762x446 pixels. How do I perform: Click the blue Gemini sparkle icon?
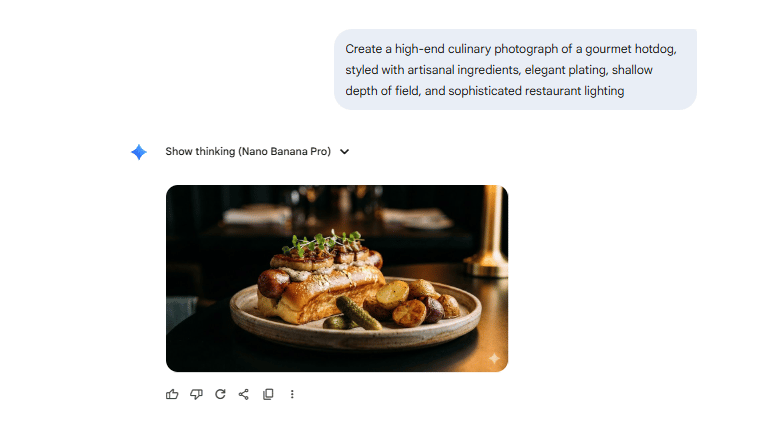click(x=139, y=152)
